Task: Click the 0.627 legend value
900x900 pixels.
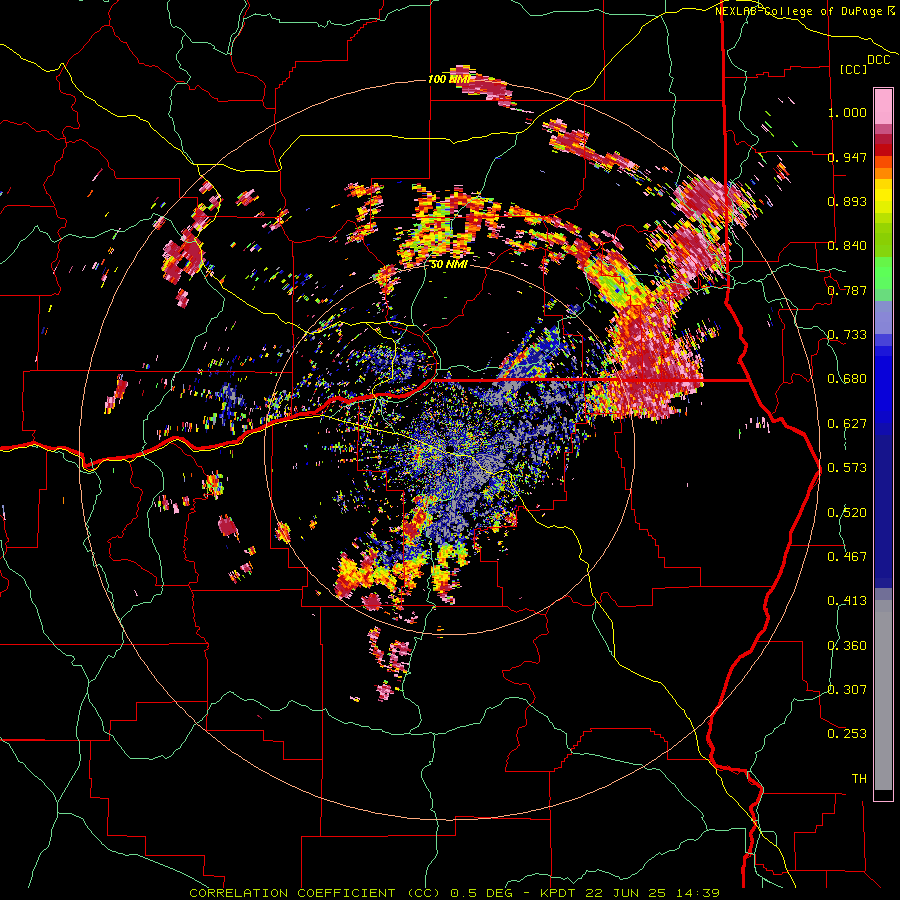Action: tap(847, 424)
